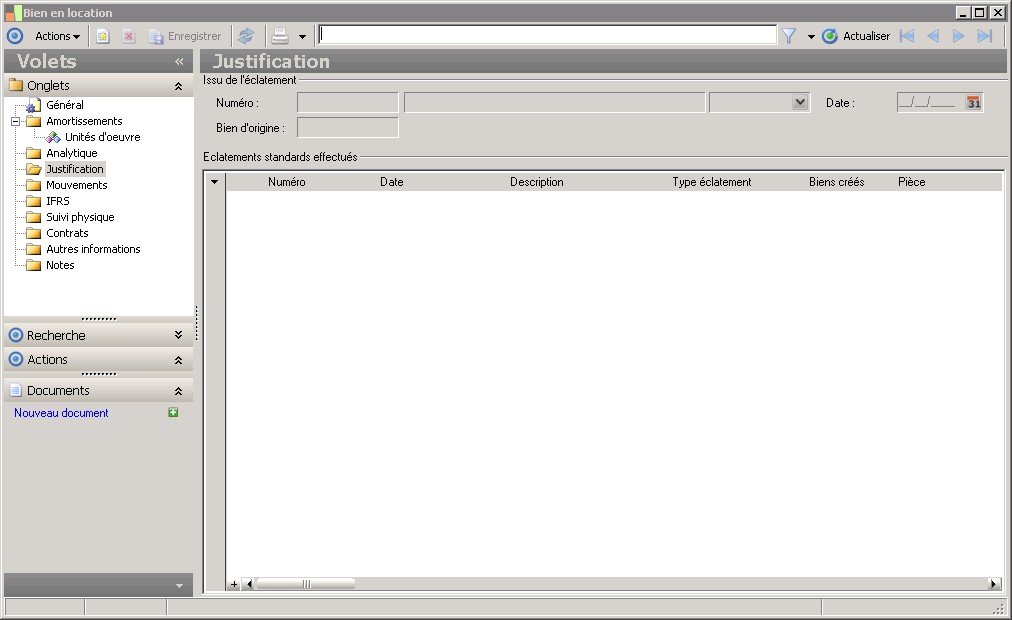
Task: Collapse the Documents section
Action: pyautogui.click(x=178, y=391)
